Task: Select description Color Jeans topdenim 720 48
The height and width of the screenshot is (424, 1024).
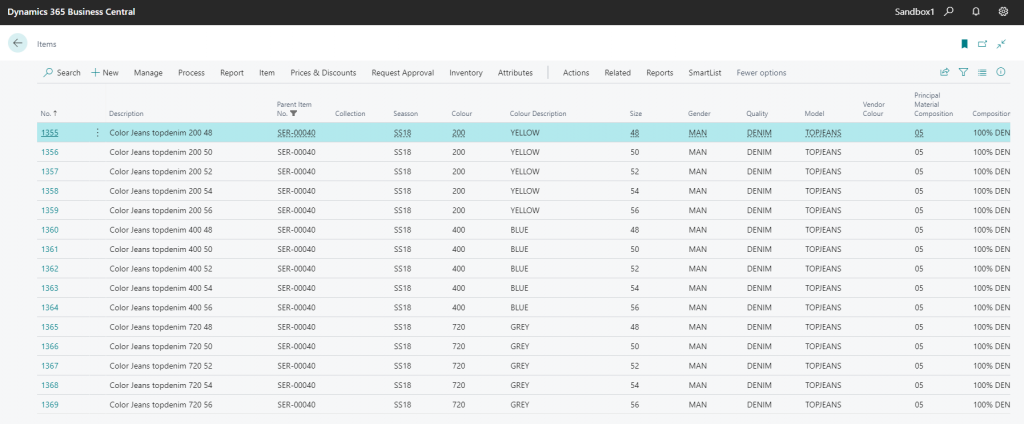Action: 161,327
